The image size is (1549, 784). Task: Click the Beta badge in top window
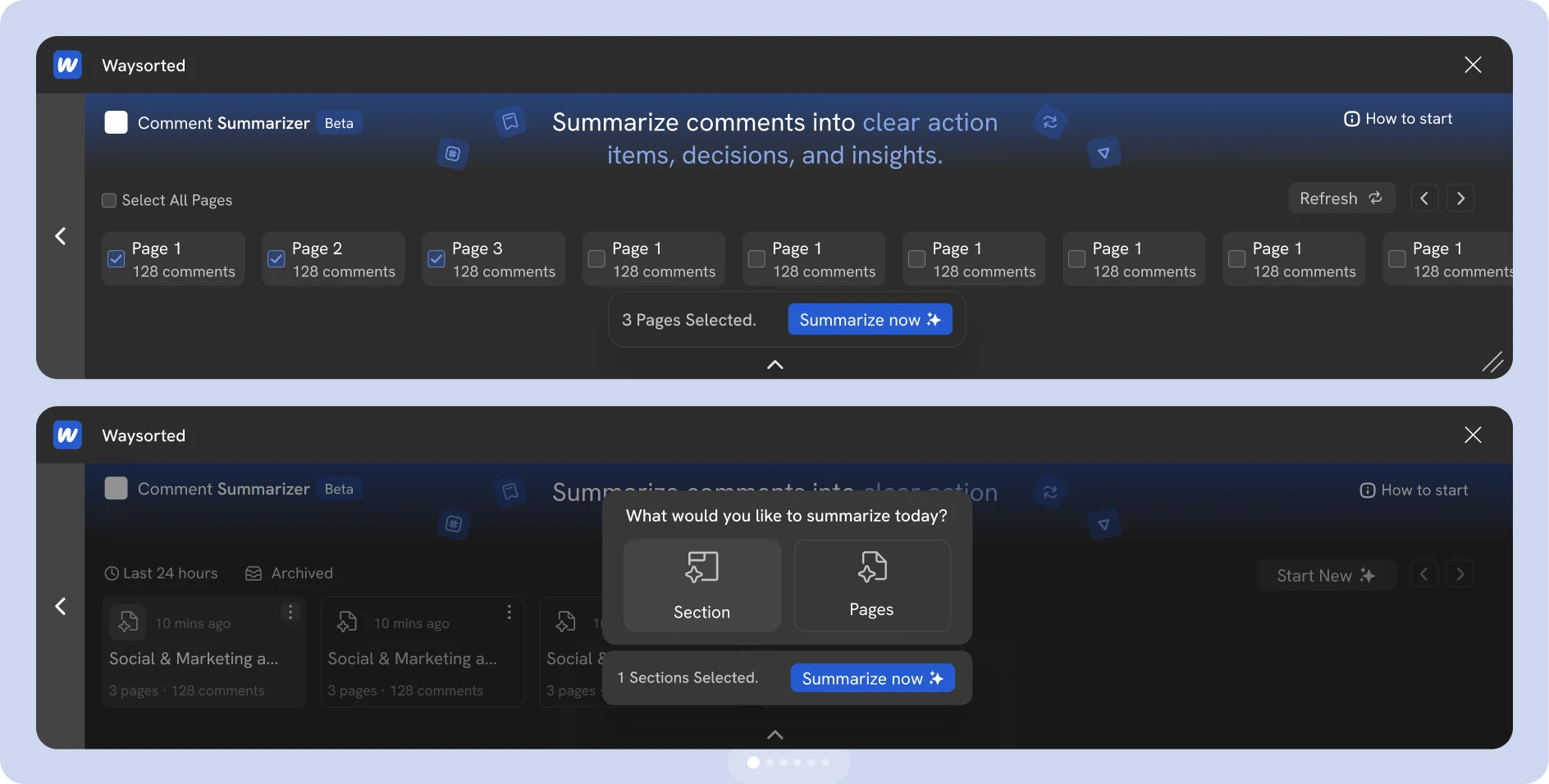[339, 123]
